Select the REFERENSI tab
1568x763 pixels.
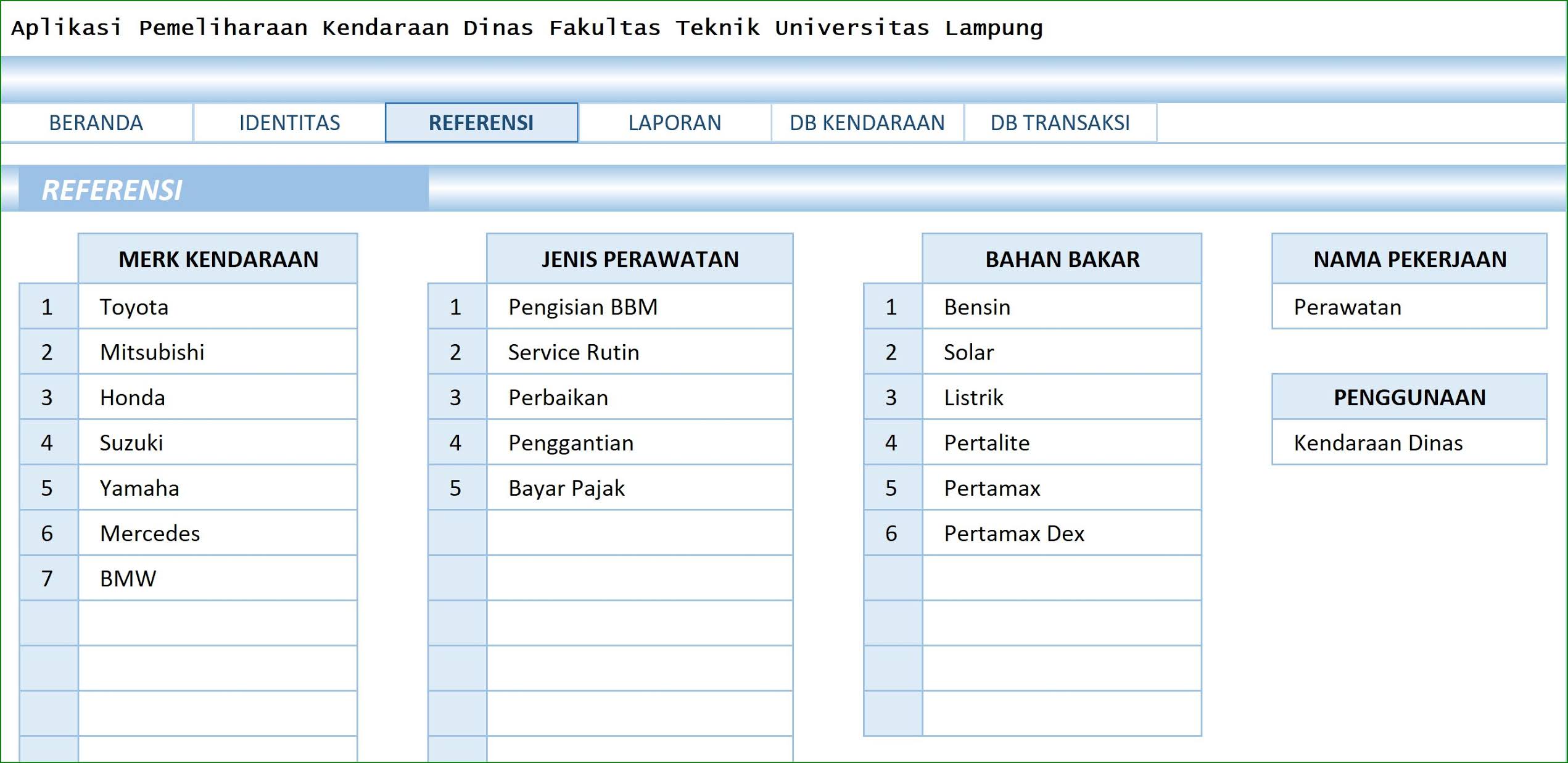[x=482, y=122]
